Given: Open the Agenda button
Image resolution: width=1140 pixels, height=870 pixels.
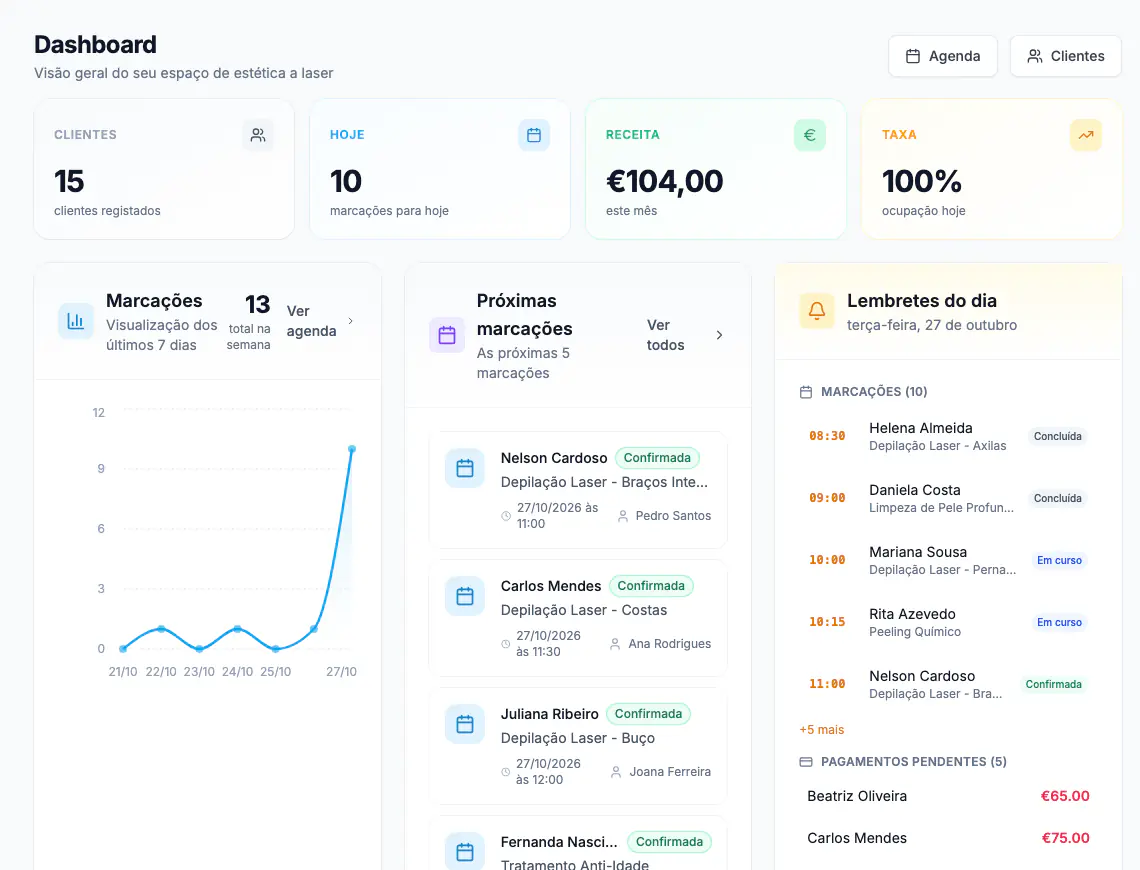Looking at the screenshot, I should (942, 56).
